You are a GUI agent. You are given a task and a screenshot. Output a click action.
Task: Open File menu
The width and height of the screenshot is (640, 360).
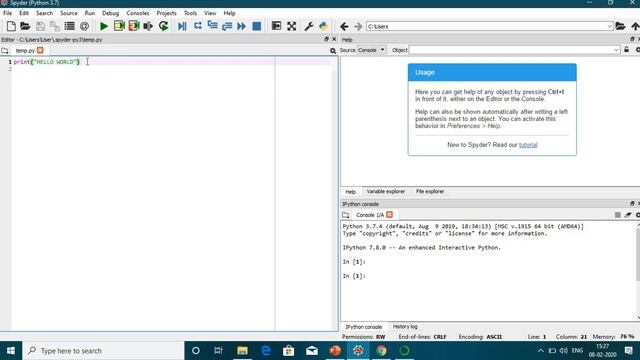[x=7, y=13]
